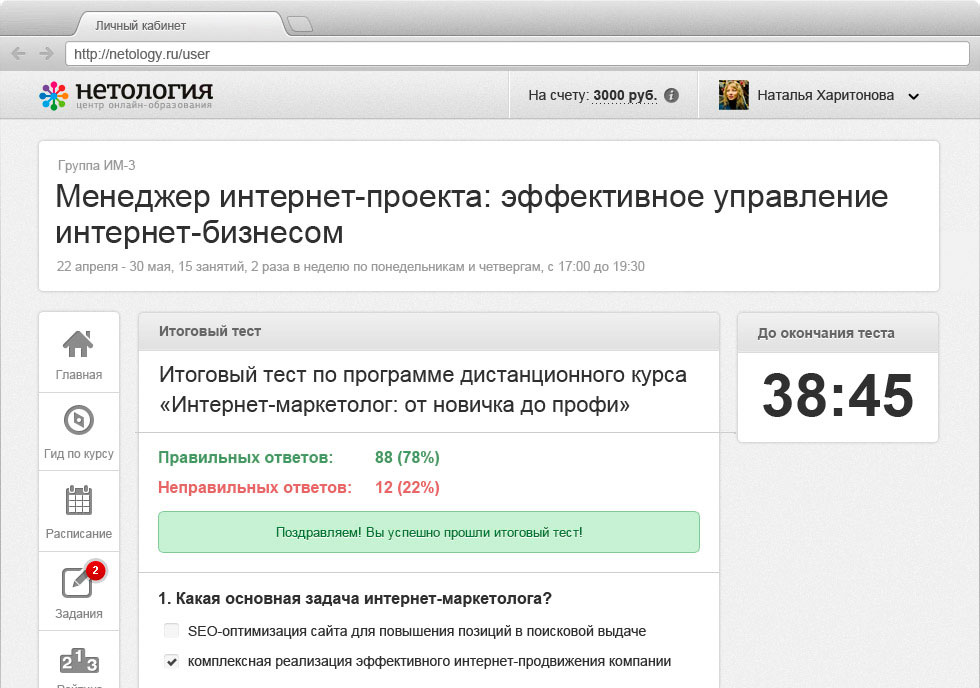Open the ratings podium icon in sidebar
980x688 pixels.
click(78, 662)
